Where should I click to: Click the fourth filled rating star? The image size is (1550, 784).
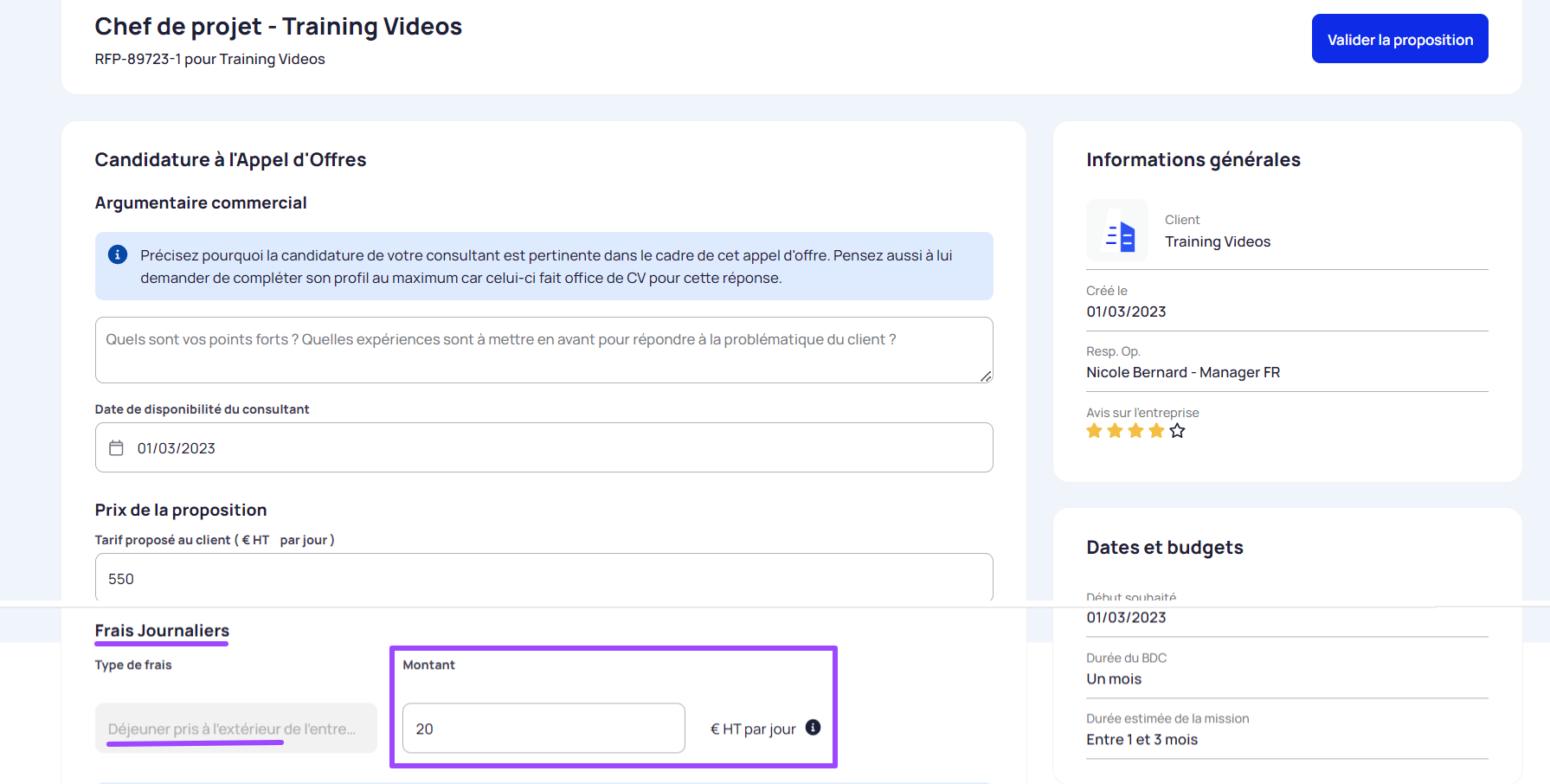(x=1156, y=430)
